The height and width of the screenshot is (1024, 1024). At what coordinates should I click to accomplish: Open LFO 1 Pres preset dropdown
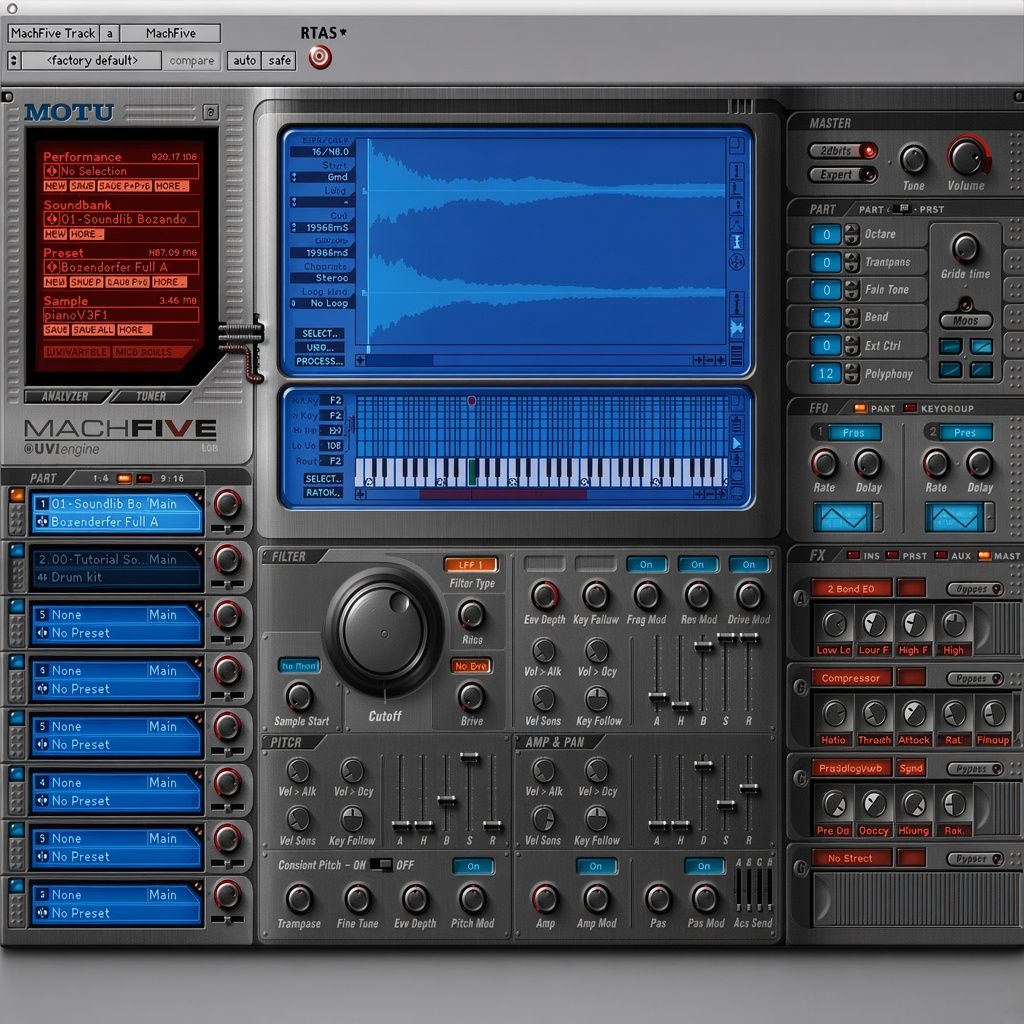pos(854,432)
